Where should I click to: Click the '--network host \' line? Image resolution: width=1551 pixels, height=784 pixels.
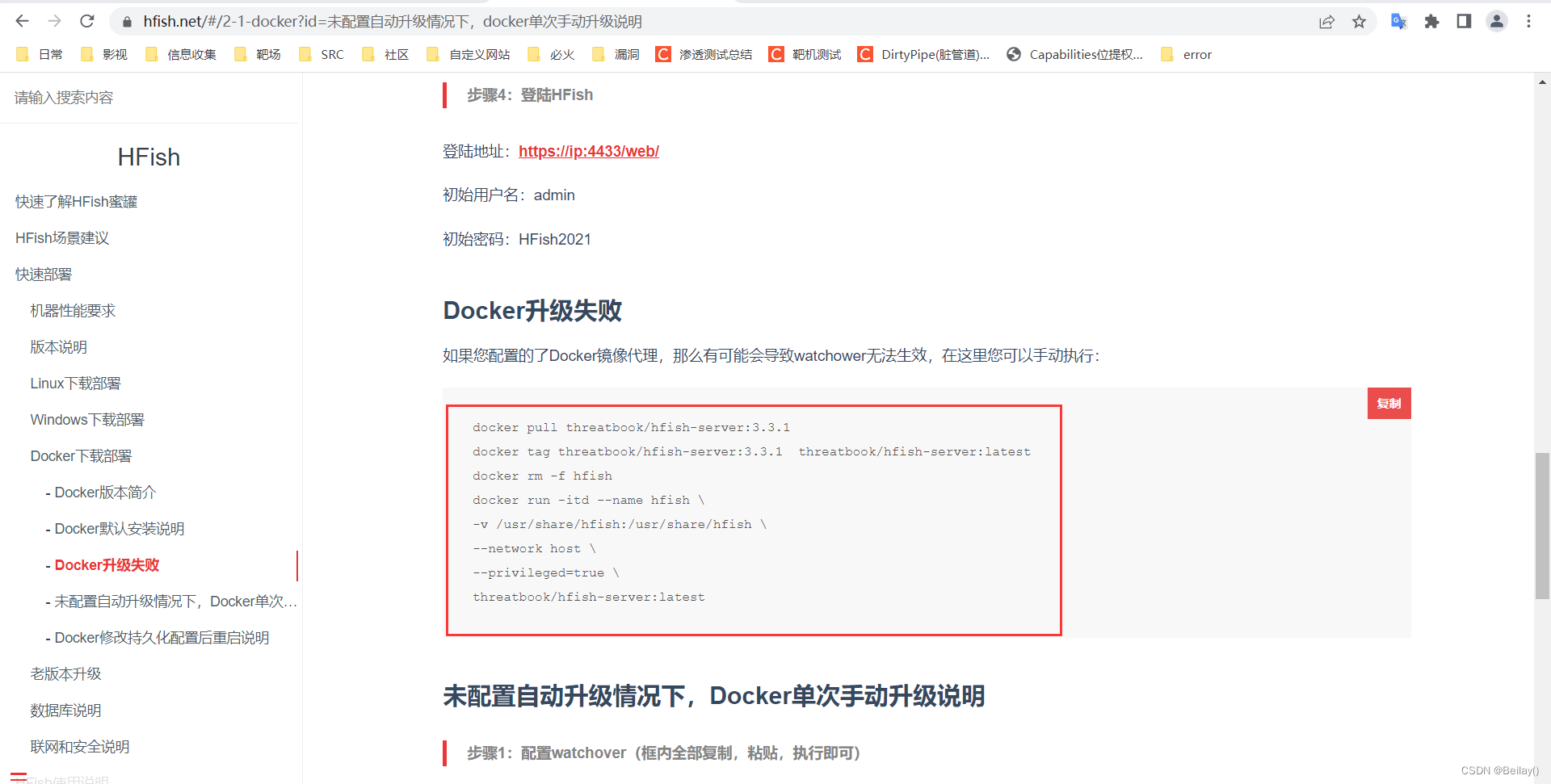[x=534, y=549]
